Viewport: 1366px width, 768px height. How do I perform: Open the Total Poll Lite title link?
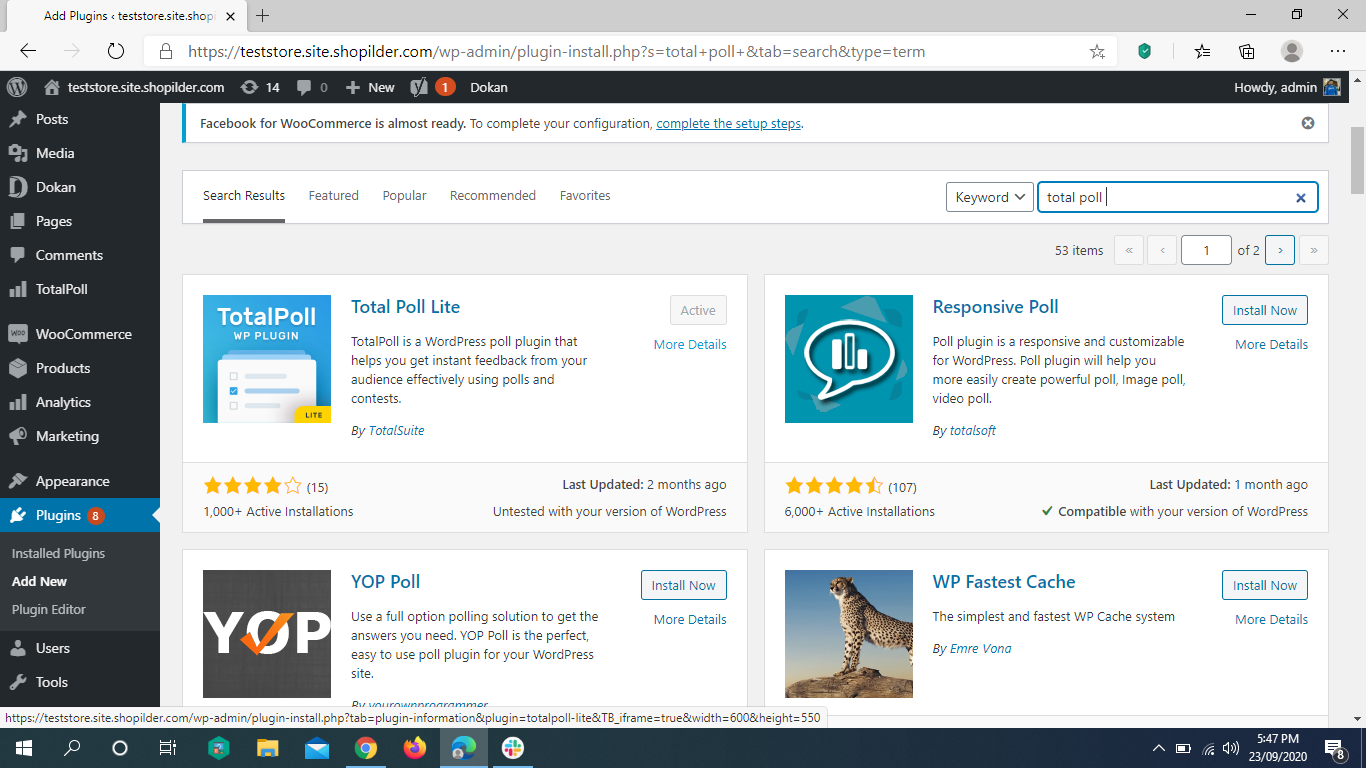(405, 307)
